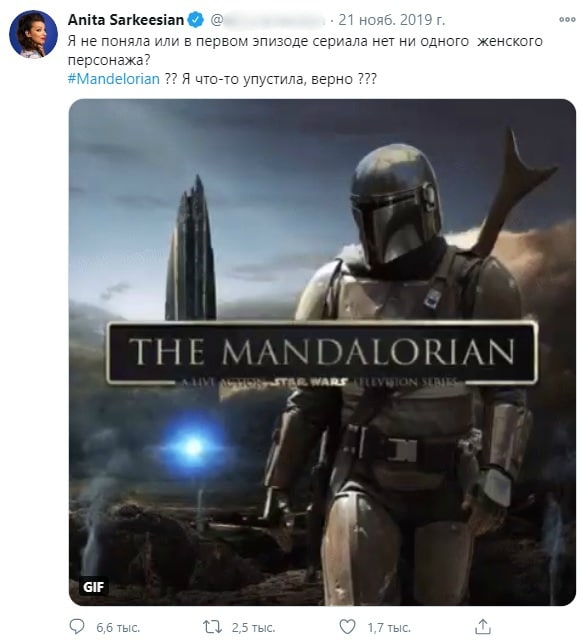
Task: Retweet using the arrows icon
Action: [213, 627]
